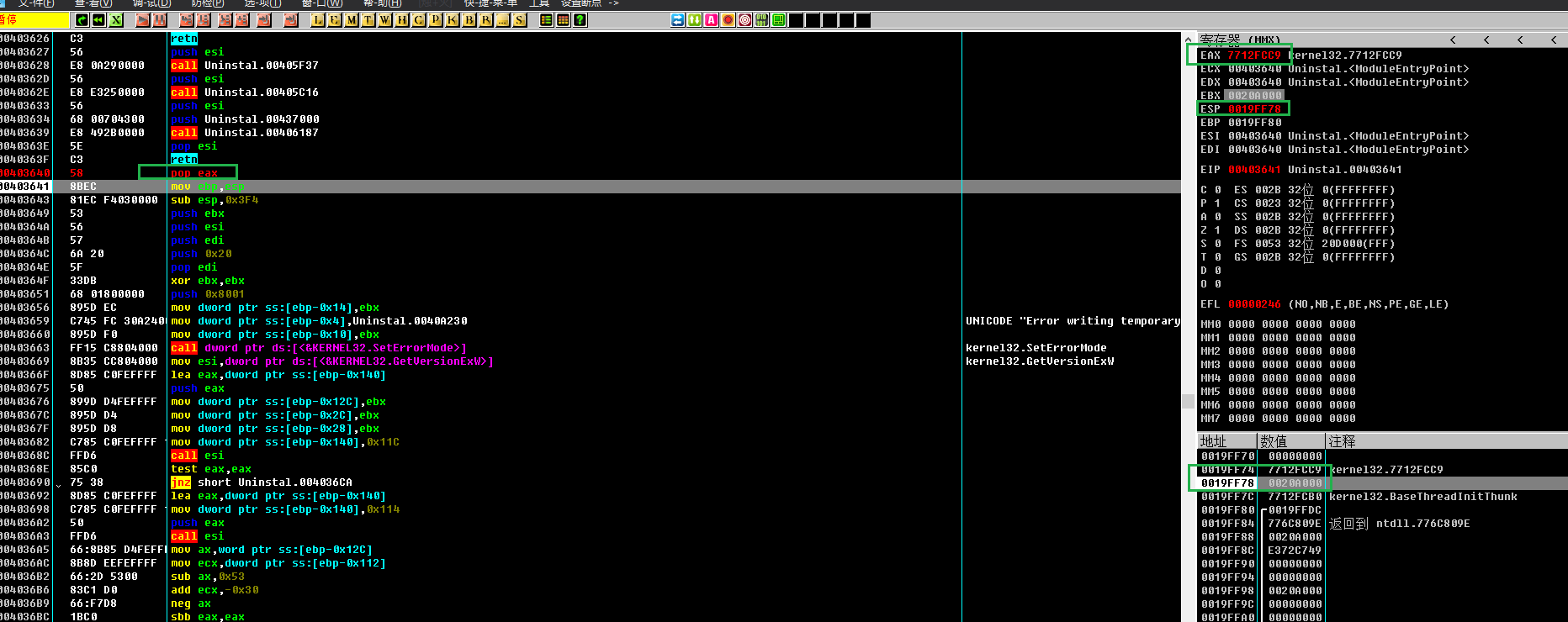Click the green up-down arrows icon
Screen dimensions: 1568x622
[x=694, y=20]
